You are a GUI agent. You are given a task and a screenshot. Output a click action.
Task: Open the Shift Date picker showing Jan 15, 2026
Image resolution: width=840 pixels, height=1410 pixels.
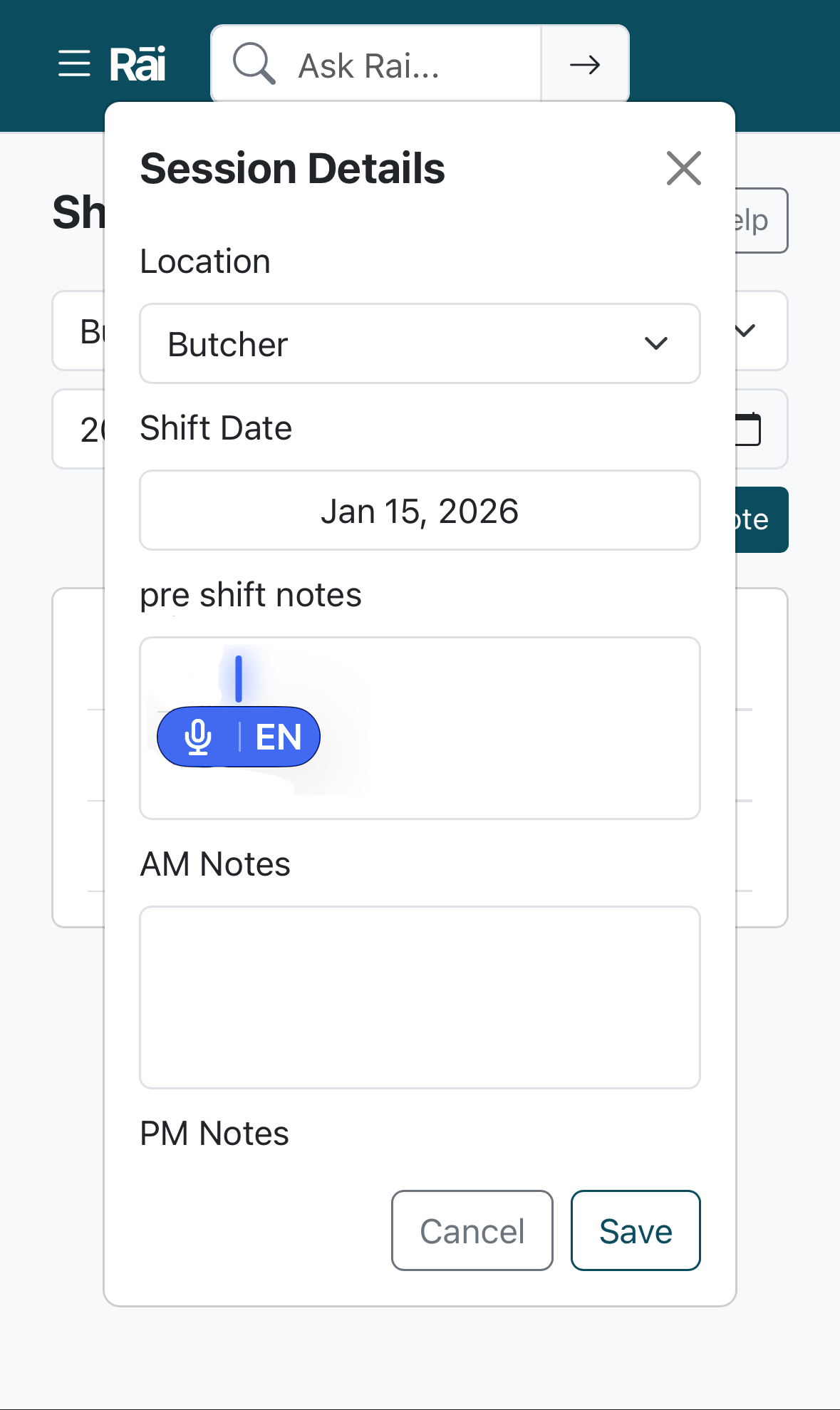pyautogui.click(x=420, y=511)
